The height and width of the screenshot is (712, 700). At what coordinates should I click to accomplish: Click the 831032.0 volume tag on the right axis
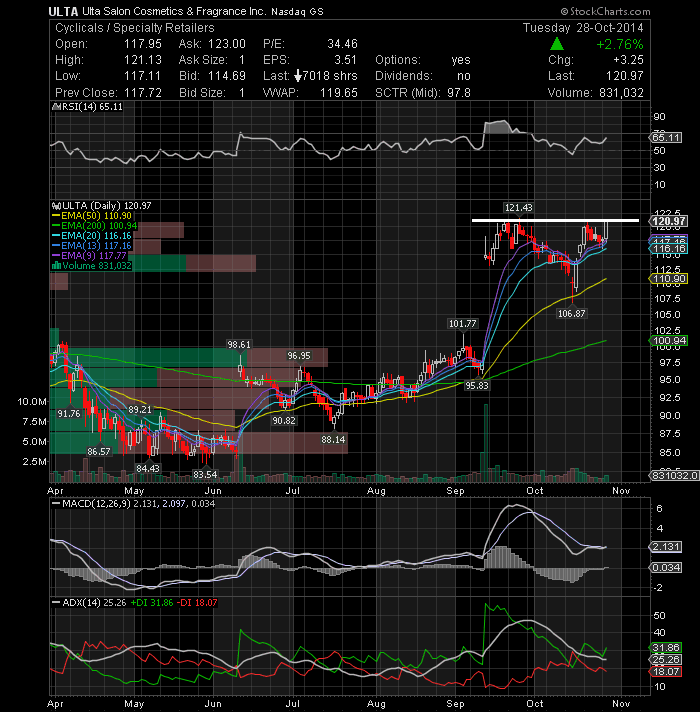(x=674, y=475)
